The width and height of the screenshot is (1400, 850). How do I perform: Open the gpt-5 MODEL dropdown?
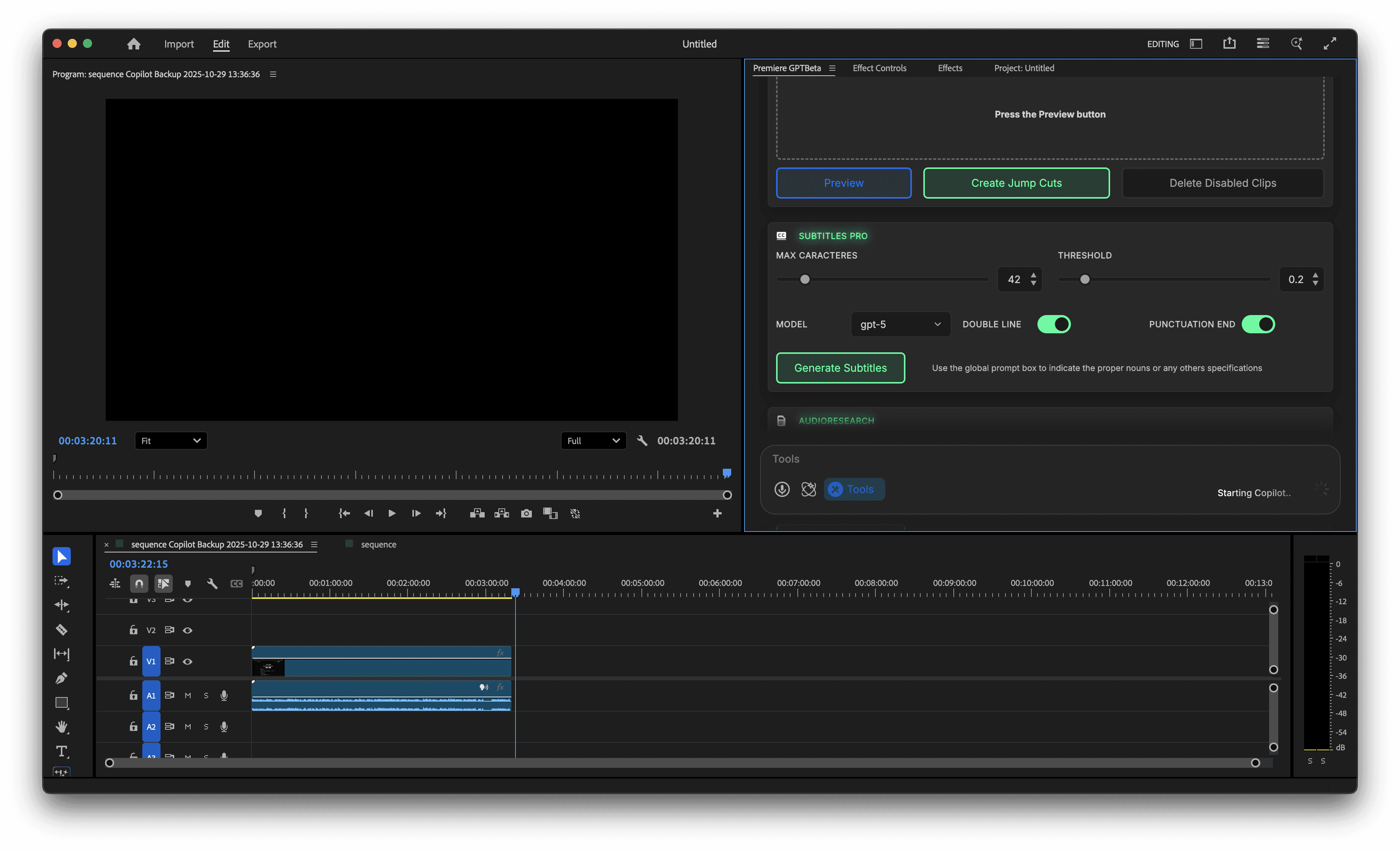(900, 324)
